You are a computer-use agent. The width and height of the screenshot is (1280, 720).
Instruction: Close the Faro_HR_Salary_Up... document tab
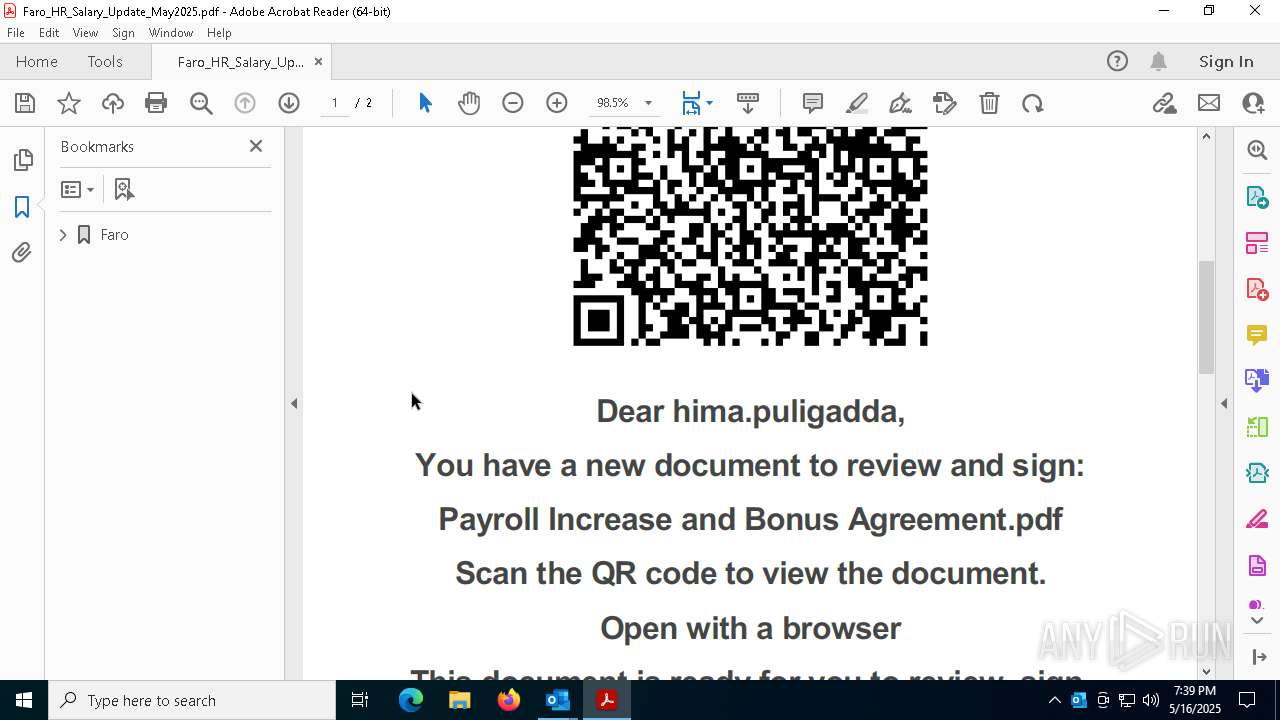pyautogui.click(x=318, y=62)
